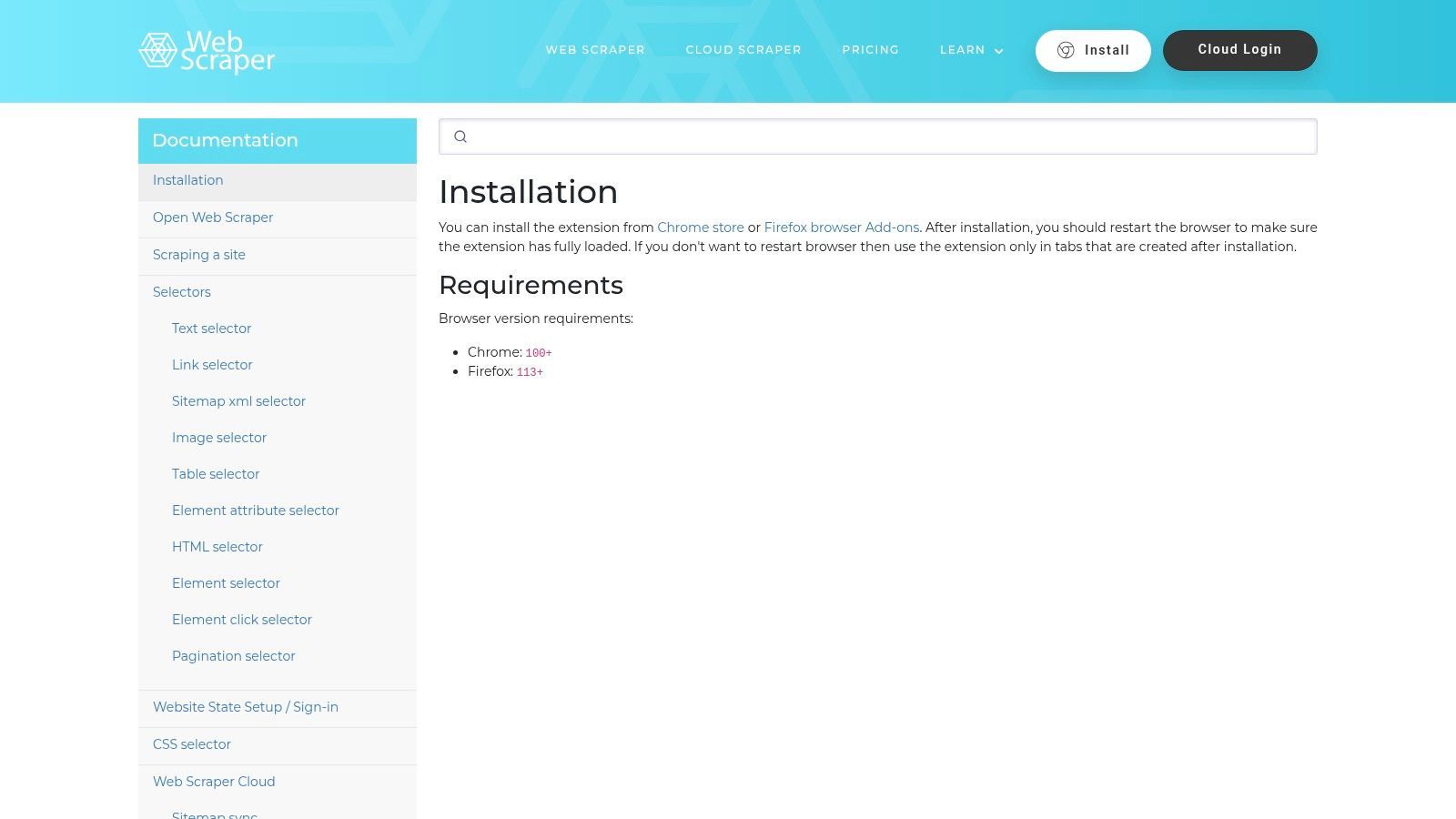Viewport: 1456px width, 819px height.
Task: Open the WEB SCRAPER menu item
Action: (x=595, y=50)
